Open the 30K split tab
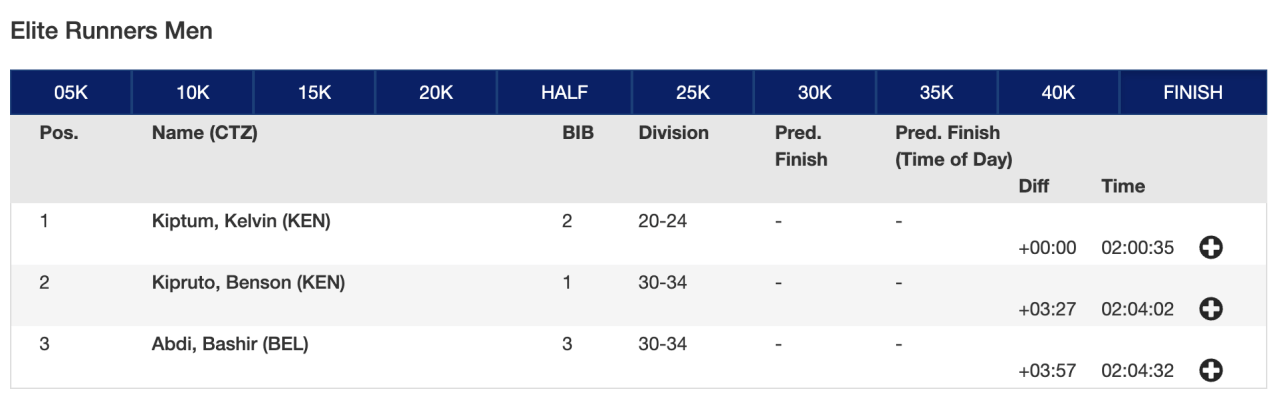The width and height of the screenshot is (1280, 405). coord(814,93)
